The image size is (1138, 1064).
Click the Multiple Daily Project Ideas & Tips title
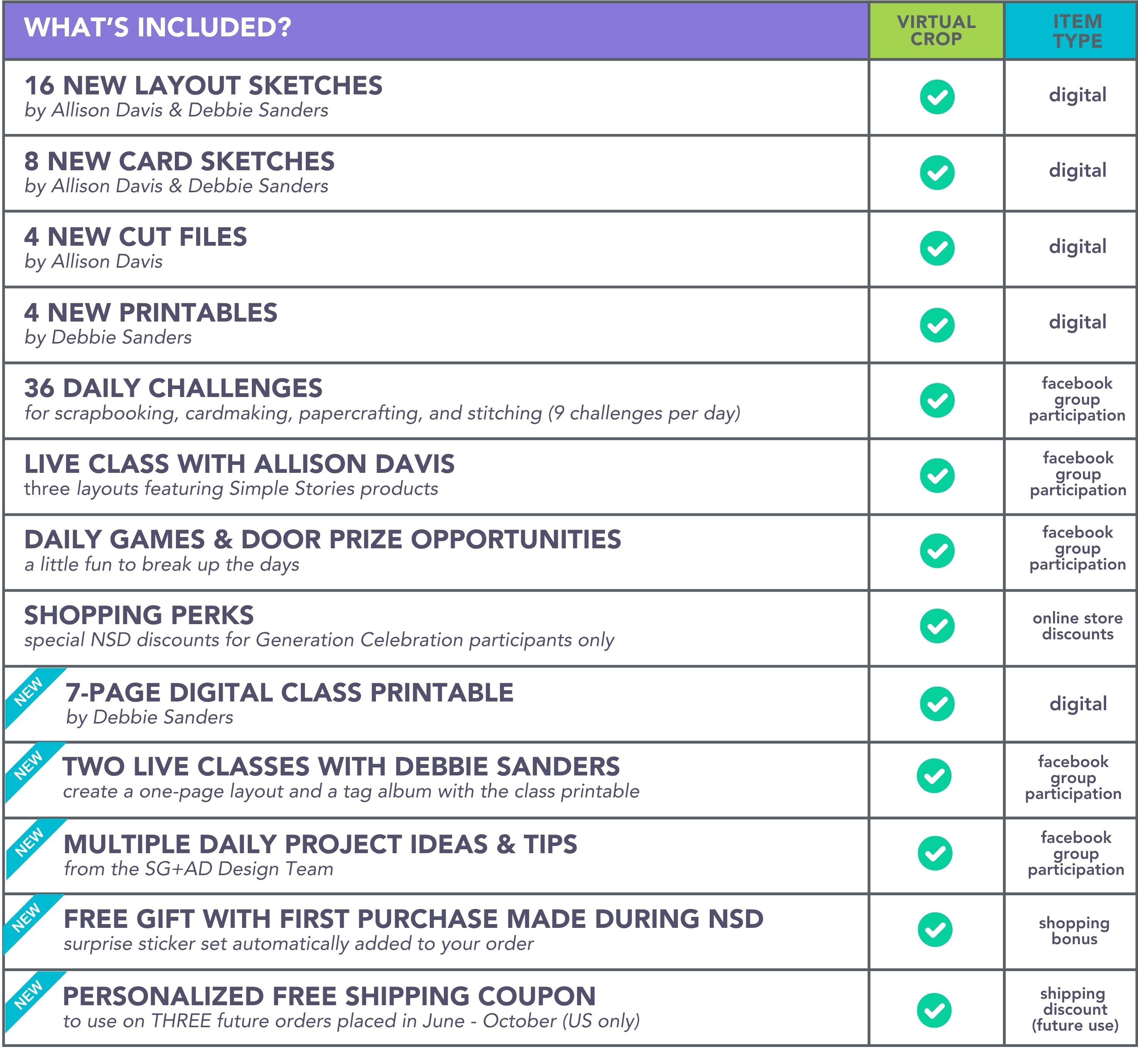click(320, 844)
